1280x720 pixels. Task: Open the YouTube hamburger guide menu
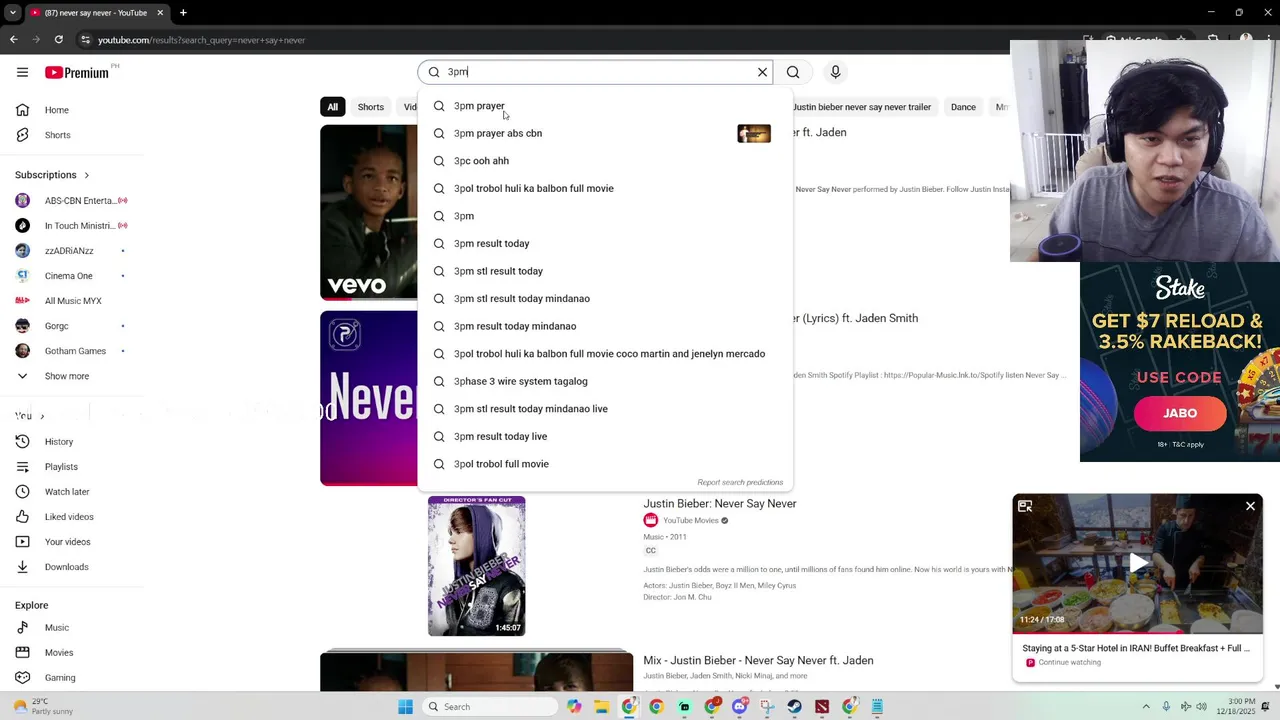tap(22, 72)
